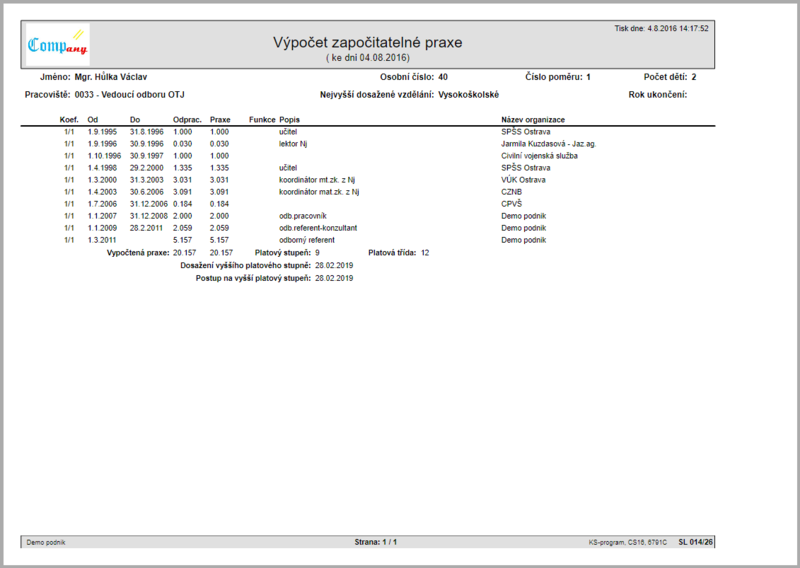Viewport: 800px width, 568px height.
Task: Click the Osobní číslo value 40
Action: 443,77
